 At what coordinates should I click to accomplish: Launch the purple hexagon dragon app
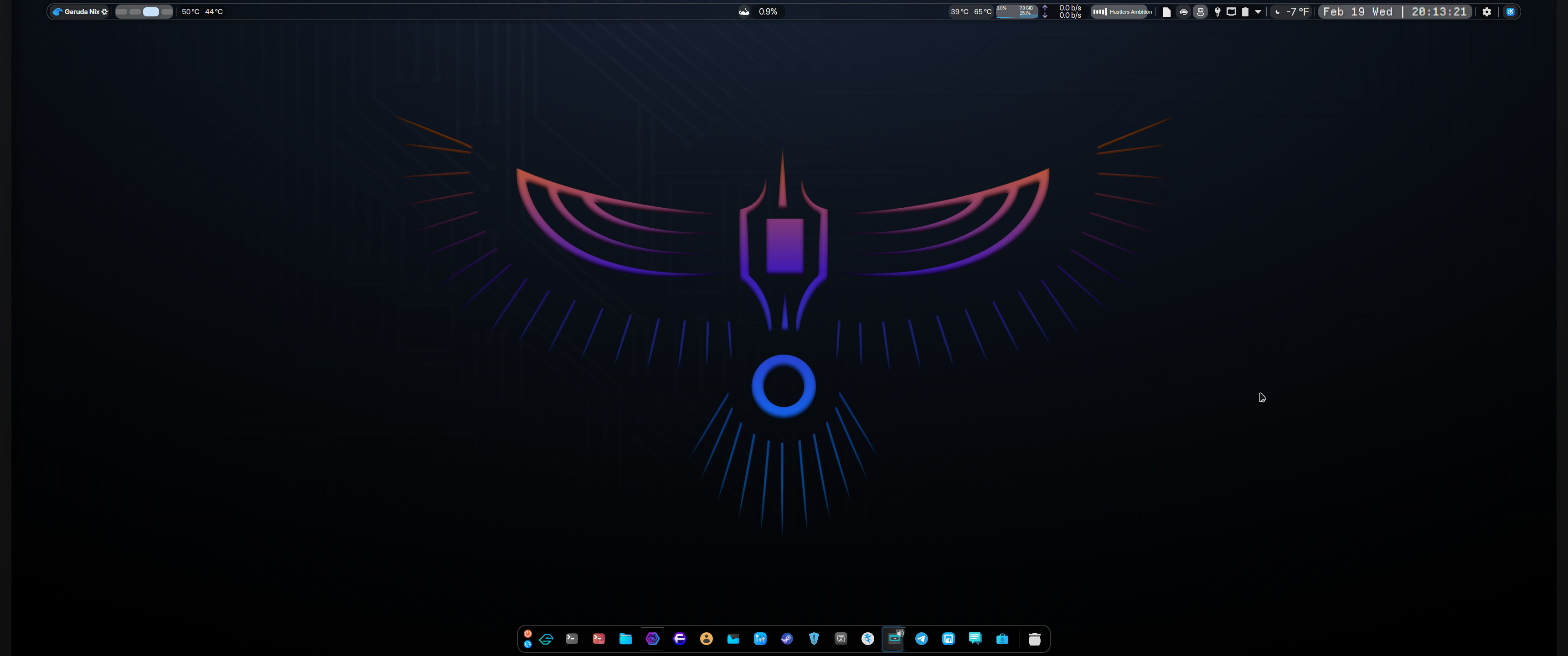click(653, 639)
